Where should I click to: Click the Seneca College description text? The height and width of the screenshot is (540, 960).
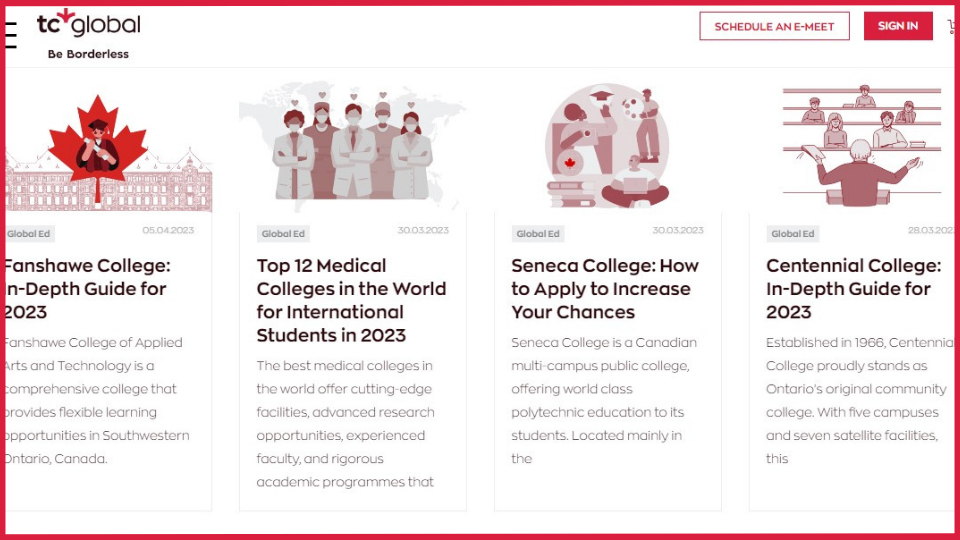click(x=604, y=400)
